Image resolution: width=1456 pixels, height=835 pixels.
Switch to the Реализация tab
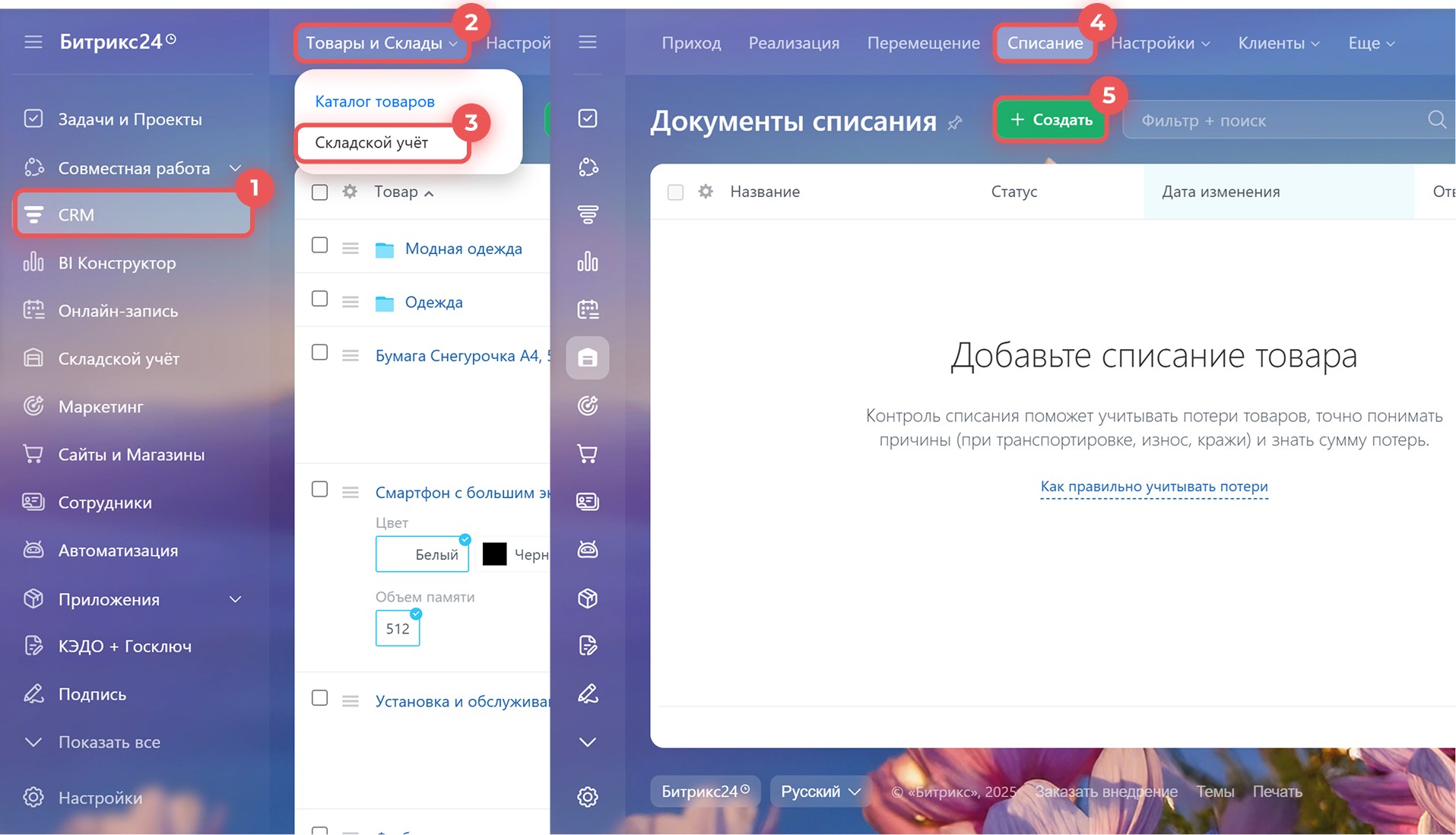(794, 43)
